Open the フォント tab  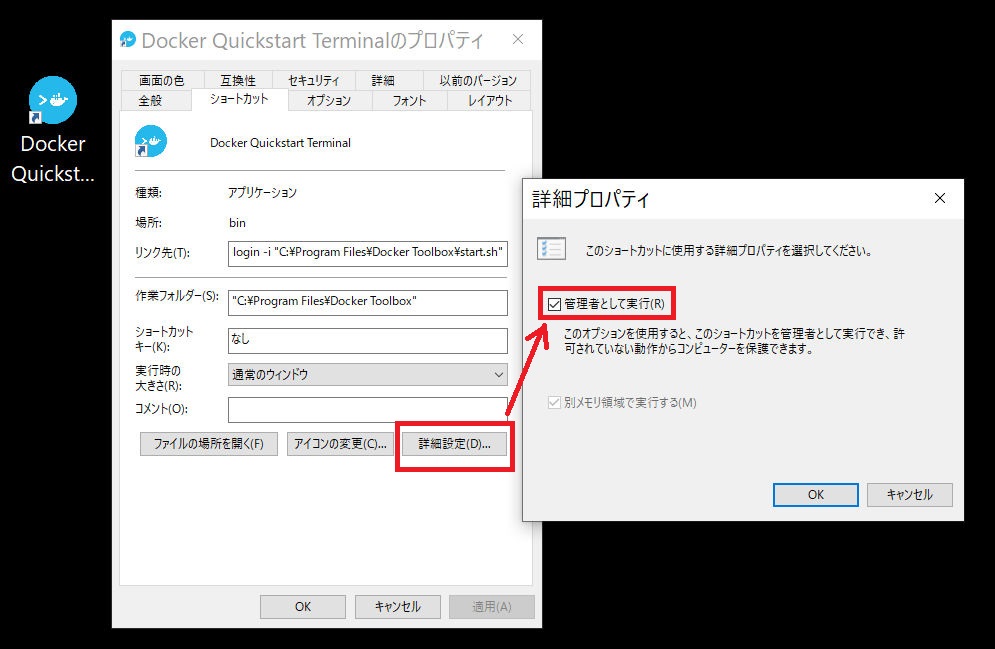409,100
